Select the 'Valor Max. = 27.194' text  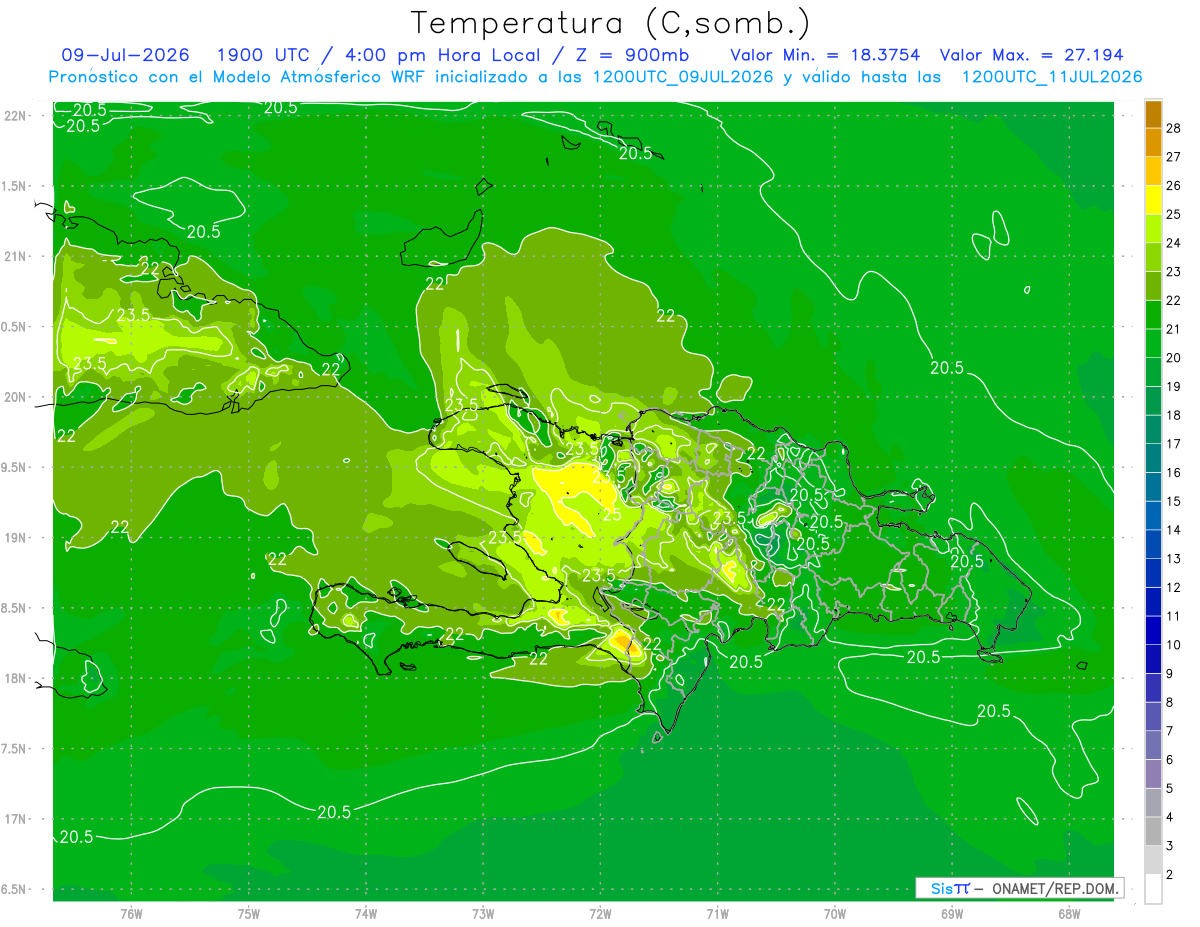(x=1031, y=55)
